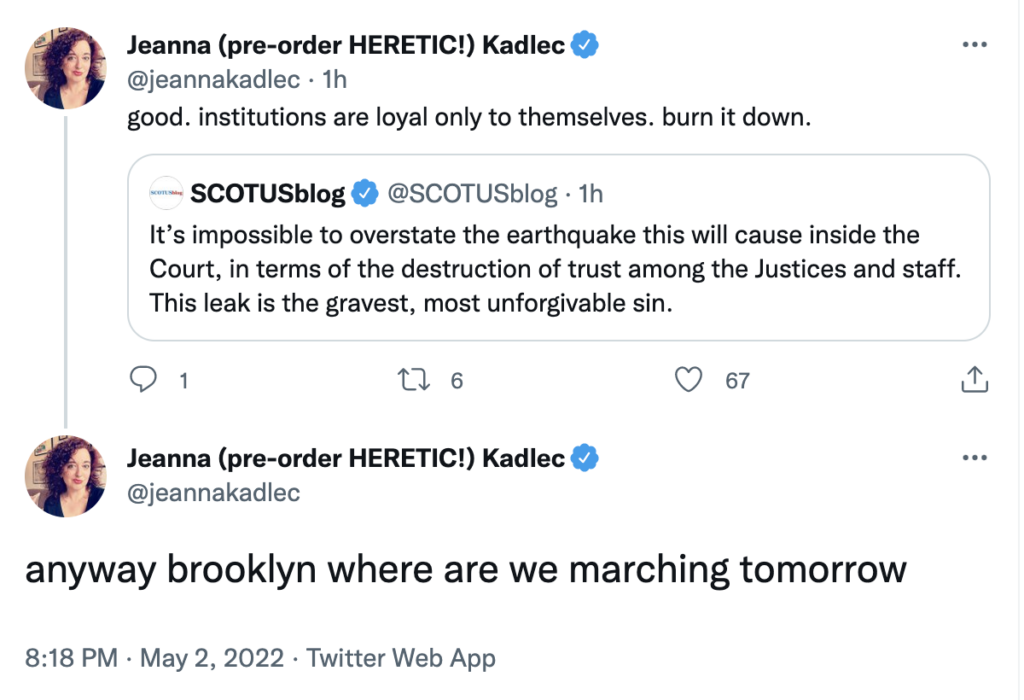
Task: Open the second tweet's profile avatar
Action: 64,476
